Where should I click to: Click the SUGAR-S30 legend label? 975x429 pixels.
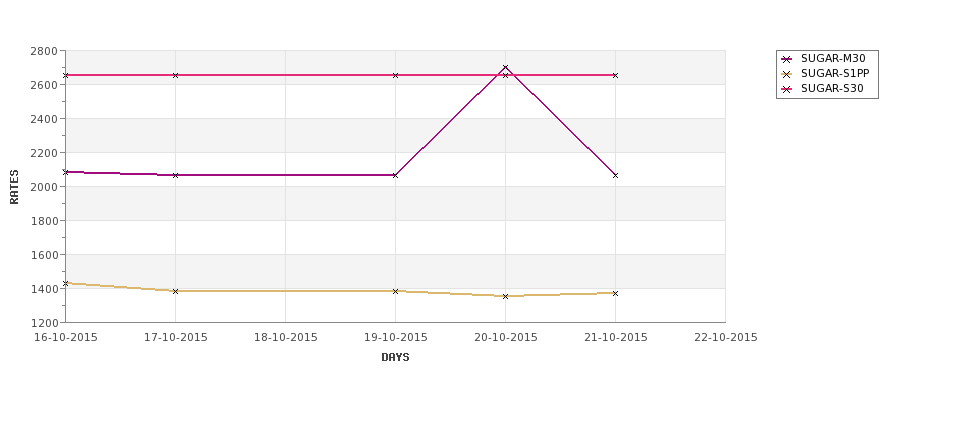point(832,89)
